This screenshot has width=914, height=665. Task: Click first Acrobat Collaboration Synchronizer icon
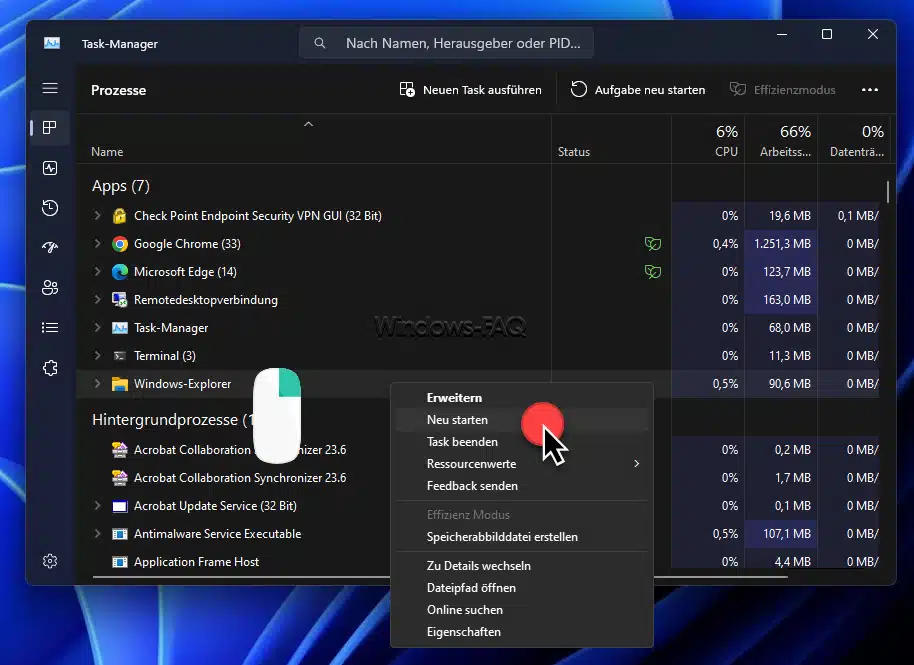pos(119,450)
